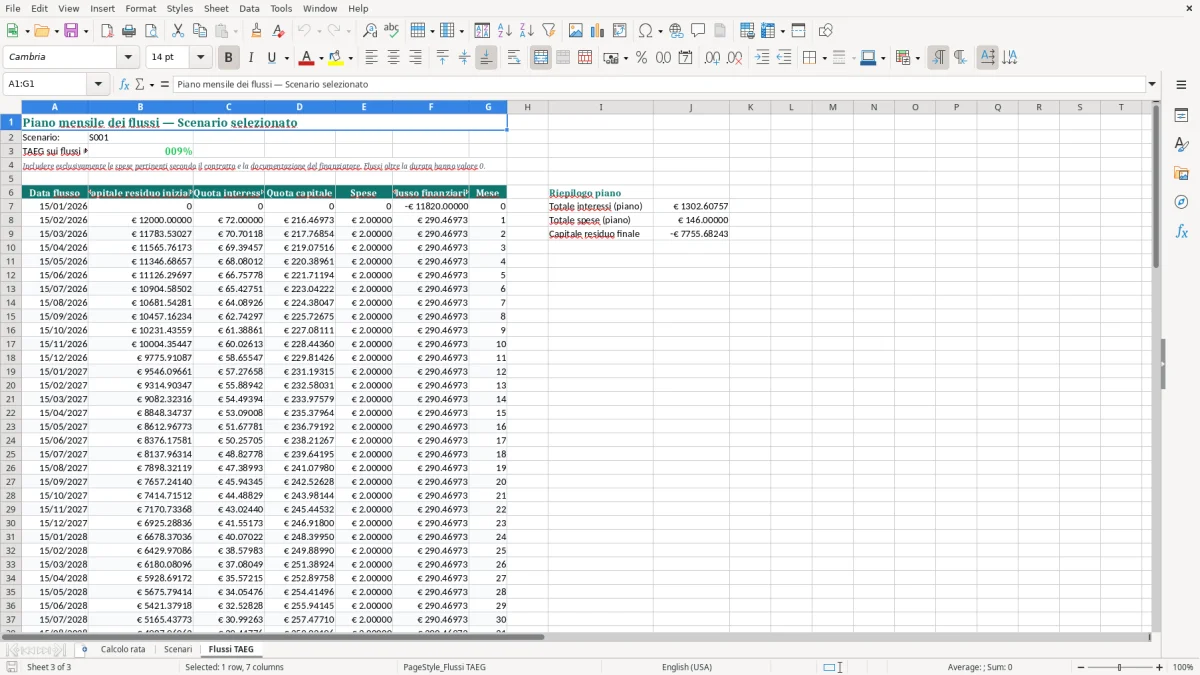Insert a chart via toolbar icon

[598, 31]
